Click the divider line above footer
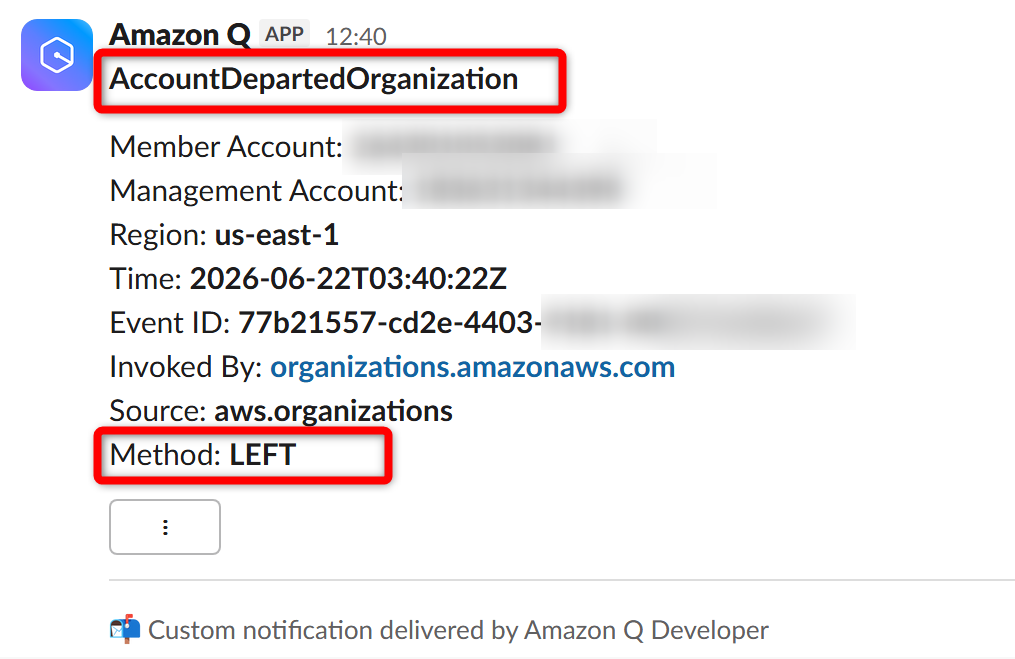 click(x=562, y=580)
